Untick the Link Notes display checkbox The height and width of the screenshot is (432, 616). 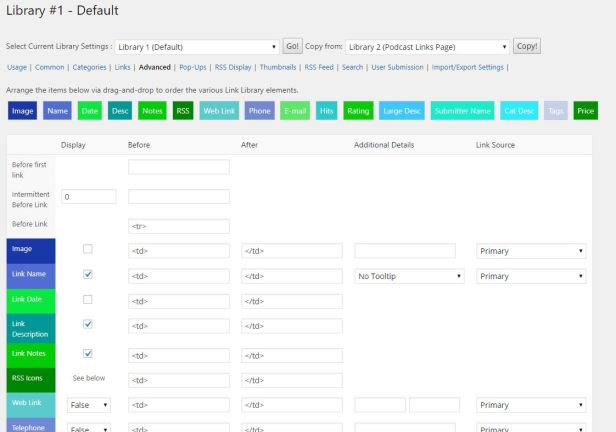pos(88,353)
